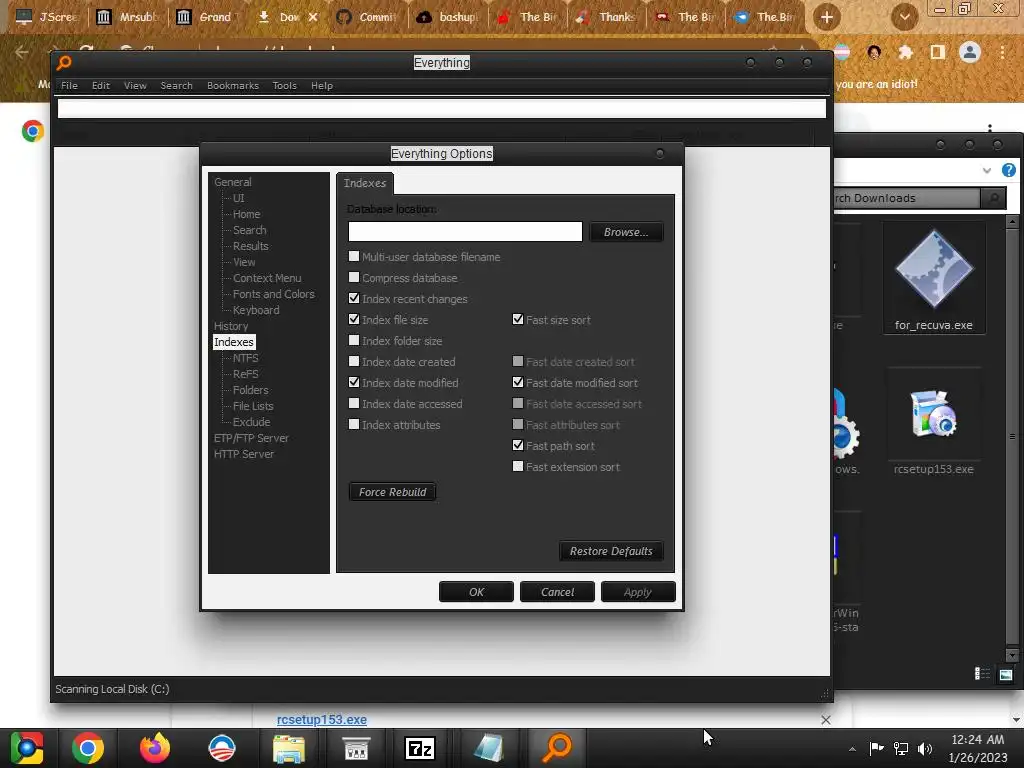Check Index date accessed
Viewport: 1024px width, 768px height.
point(354,404)
